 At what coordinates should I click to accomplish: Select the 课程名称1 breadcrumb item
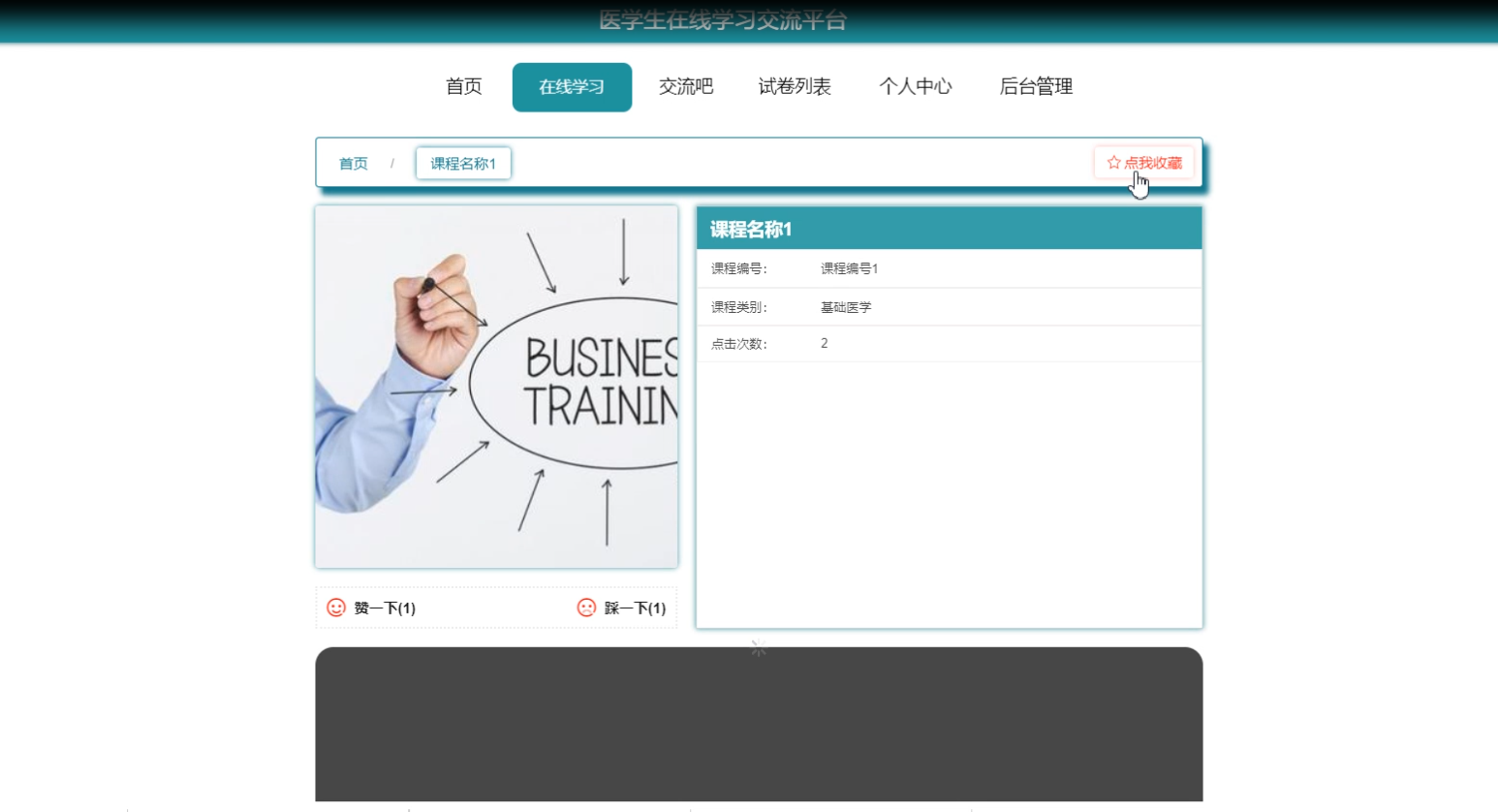tap(463, 163)
